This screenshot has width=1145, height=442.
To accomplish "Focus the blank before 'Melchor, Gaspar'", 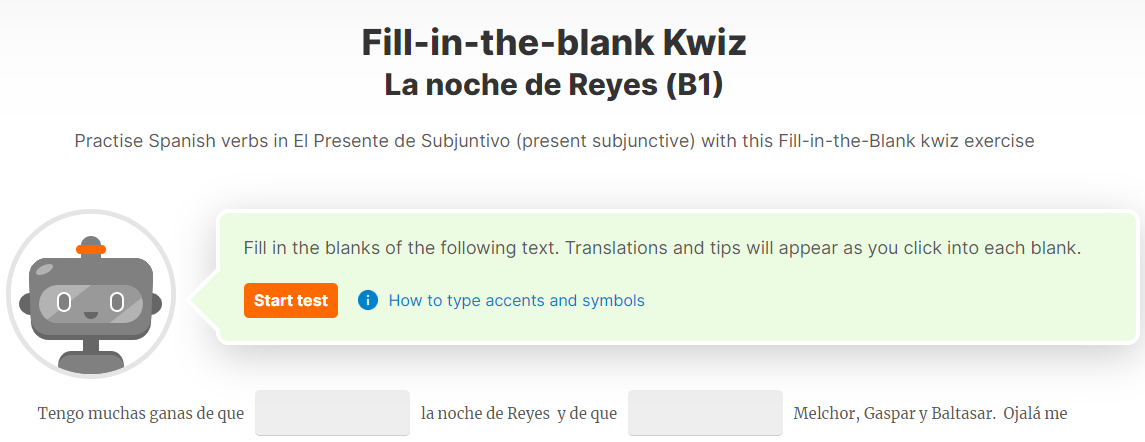I will 705,413.
